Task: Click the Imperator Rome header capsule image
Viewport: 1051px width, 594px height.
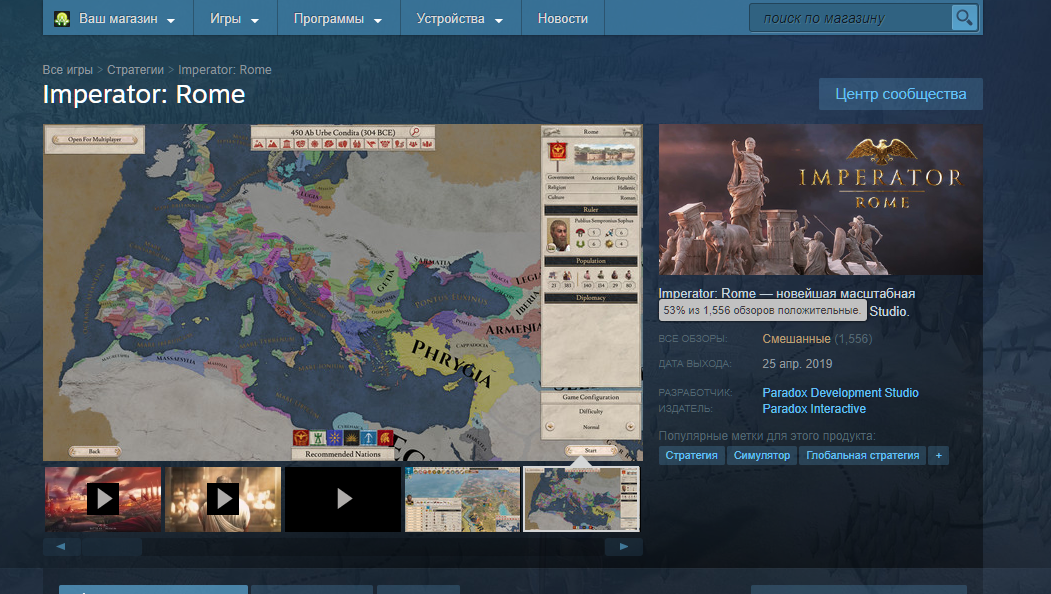Action: [820, 199]
